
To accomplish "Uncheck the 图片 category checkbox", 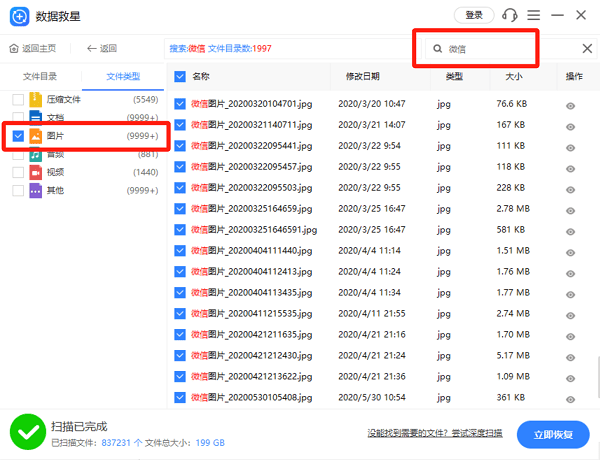I will pos(18,136).
